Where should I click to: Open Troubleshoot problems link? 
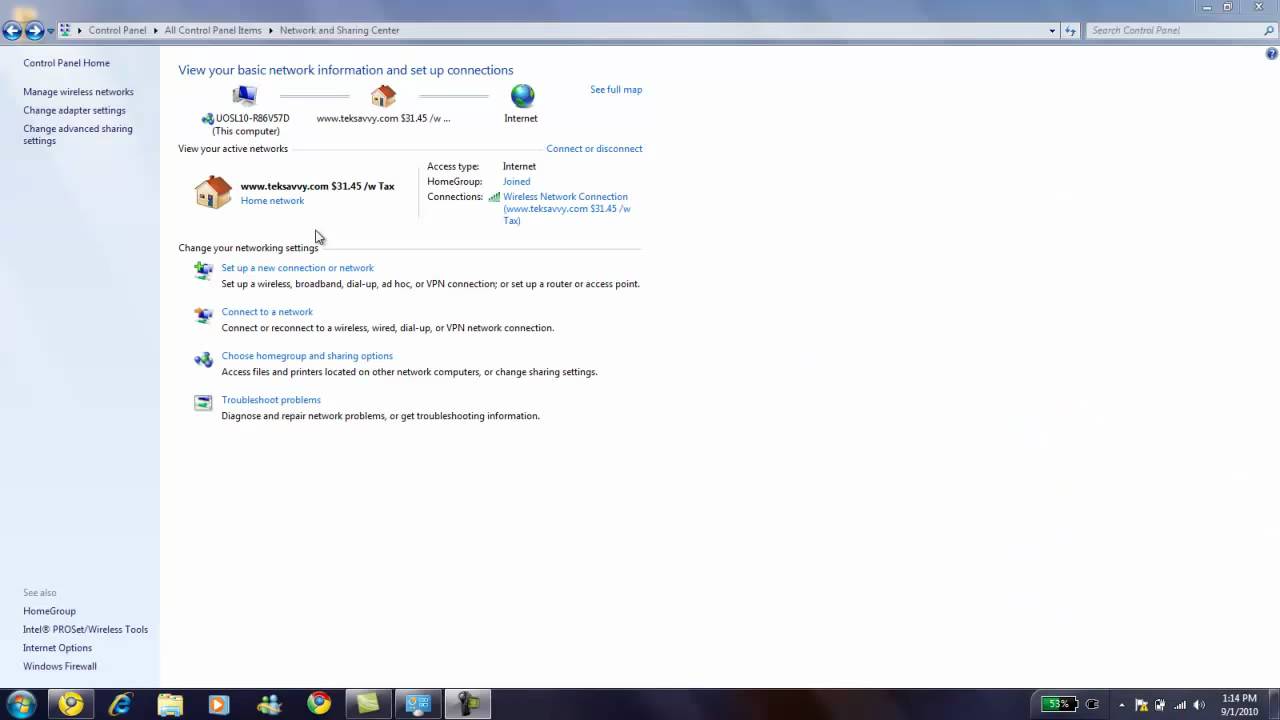click(x=271, y=400)
